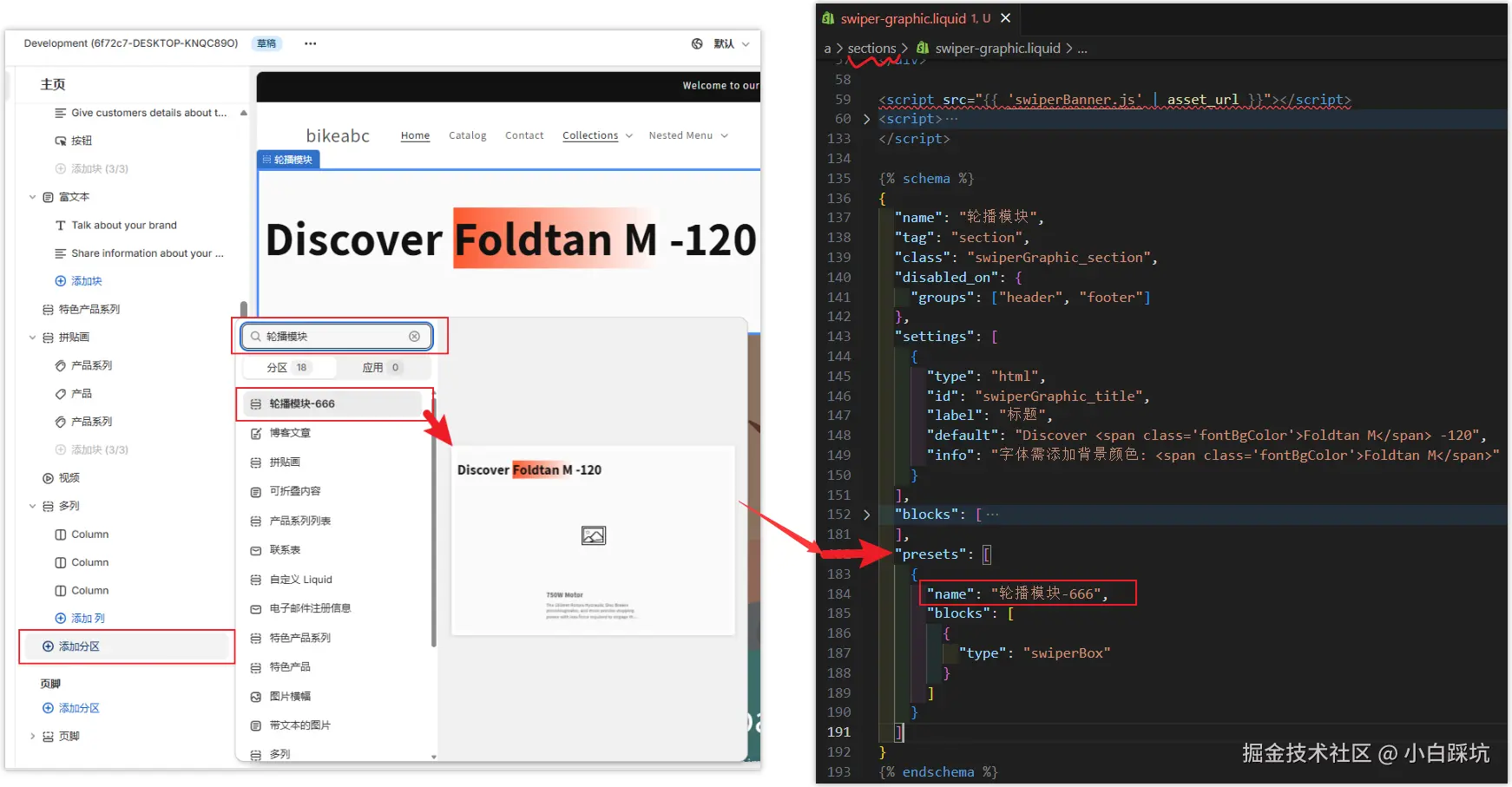Viewport: 1512px width, 787px height.
Task: Select 轮播模块-666 in the search results
Action: click(334, 403)
